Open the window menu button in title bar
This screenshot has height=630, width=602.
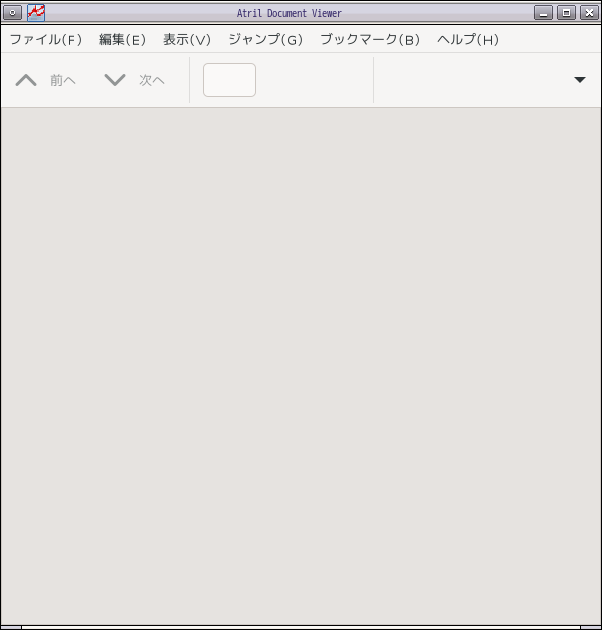point(12,13)
